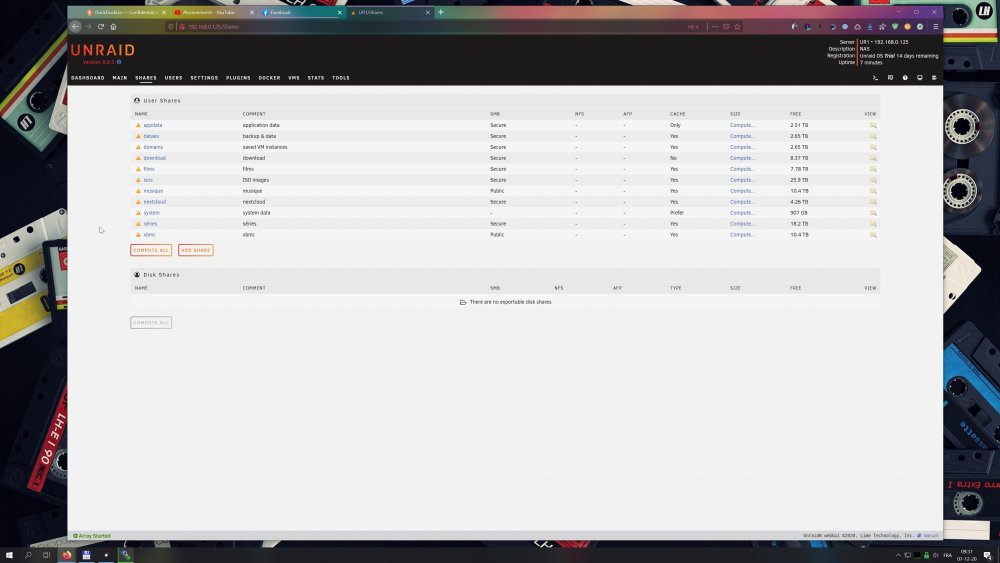Screen dimensions: 1000x563
Task: Compute size for the appdata share
Action: 742,125
